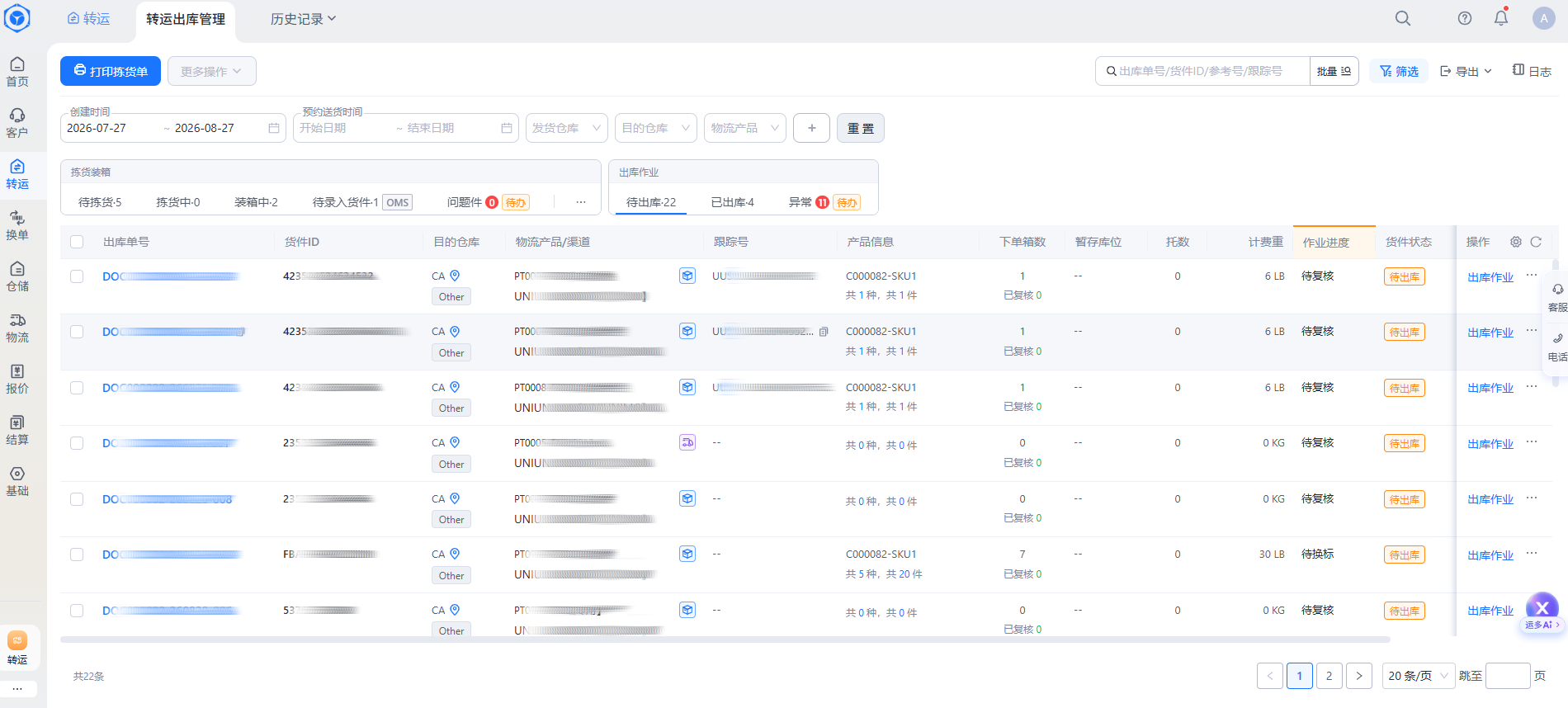This screenshot has height=708, width=1568.
Task: Click the 打印拣货单 button
Action: (x=111, y=71)
